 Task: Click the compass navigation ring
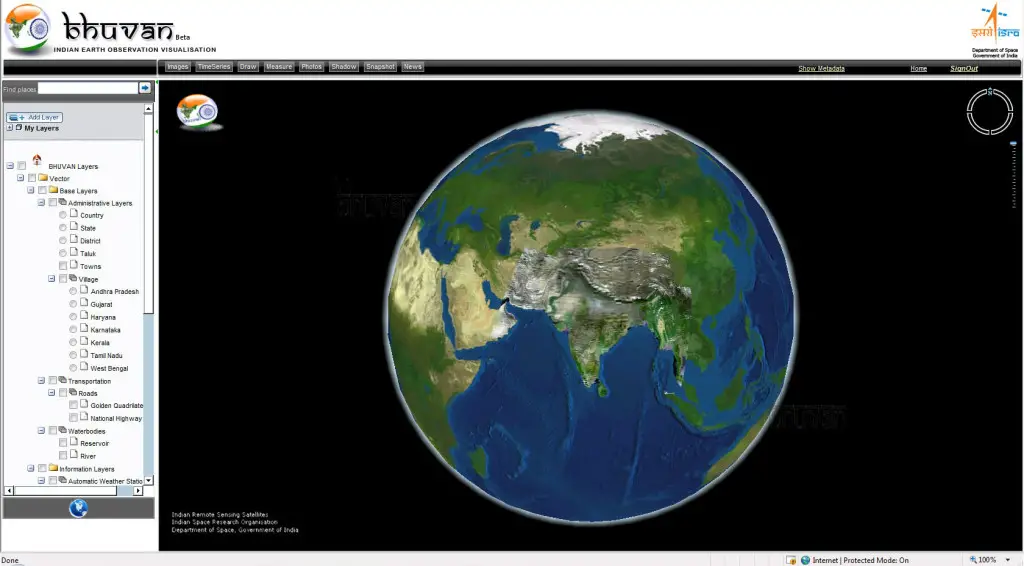coord(989,112)
